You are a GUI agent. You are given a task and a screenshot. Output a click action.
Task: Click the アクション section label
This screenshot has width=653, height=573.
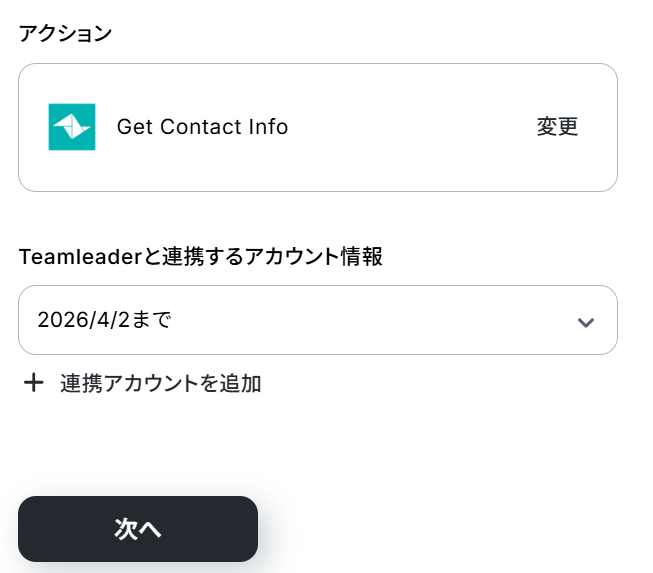[65, 33]
